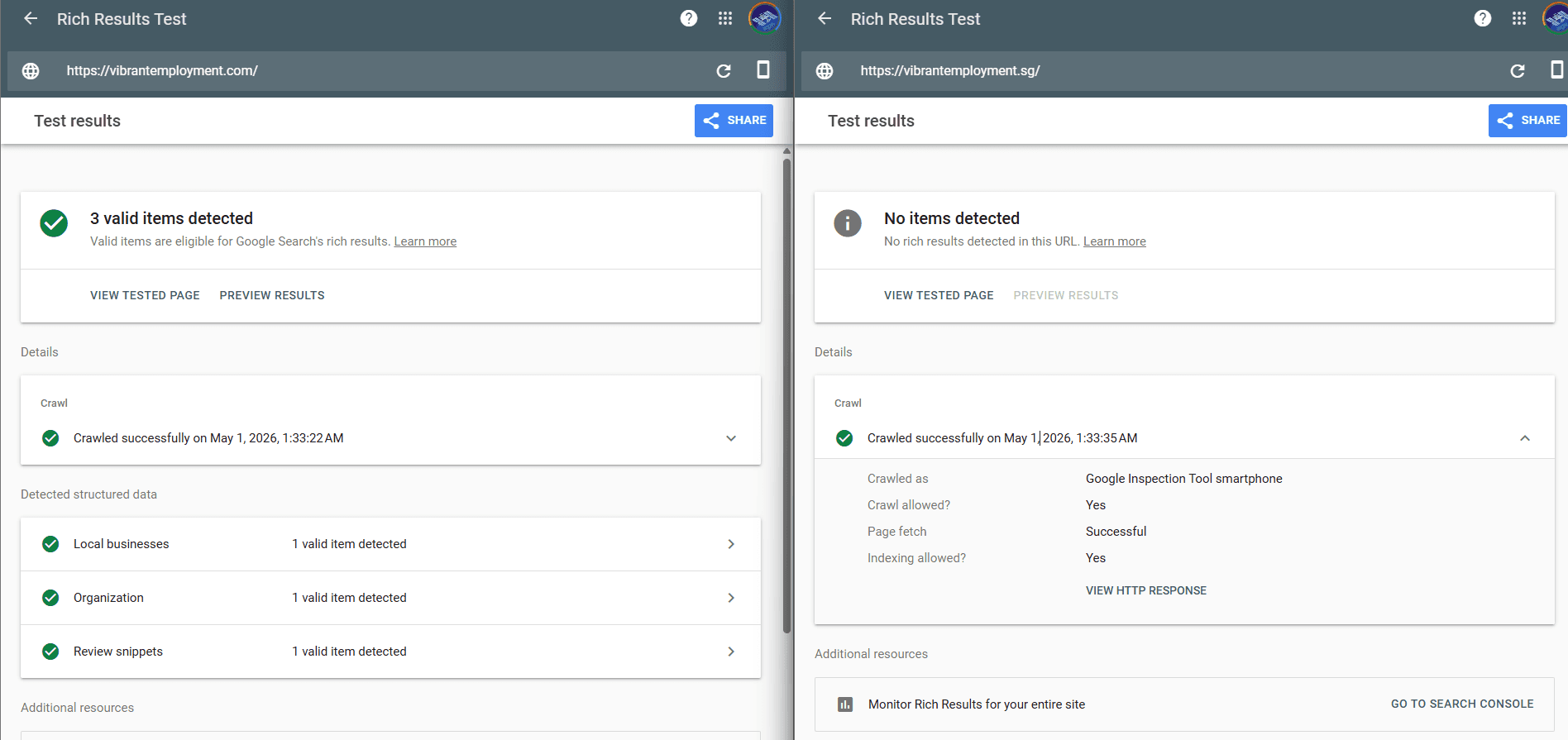Viewport: 1568px width, 740px height.
Task: Collapse crawl details in right window
Action: coord(1525,438)
